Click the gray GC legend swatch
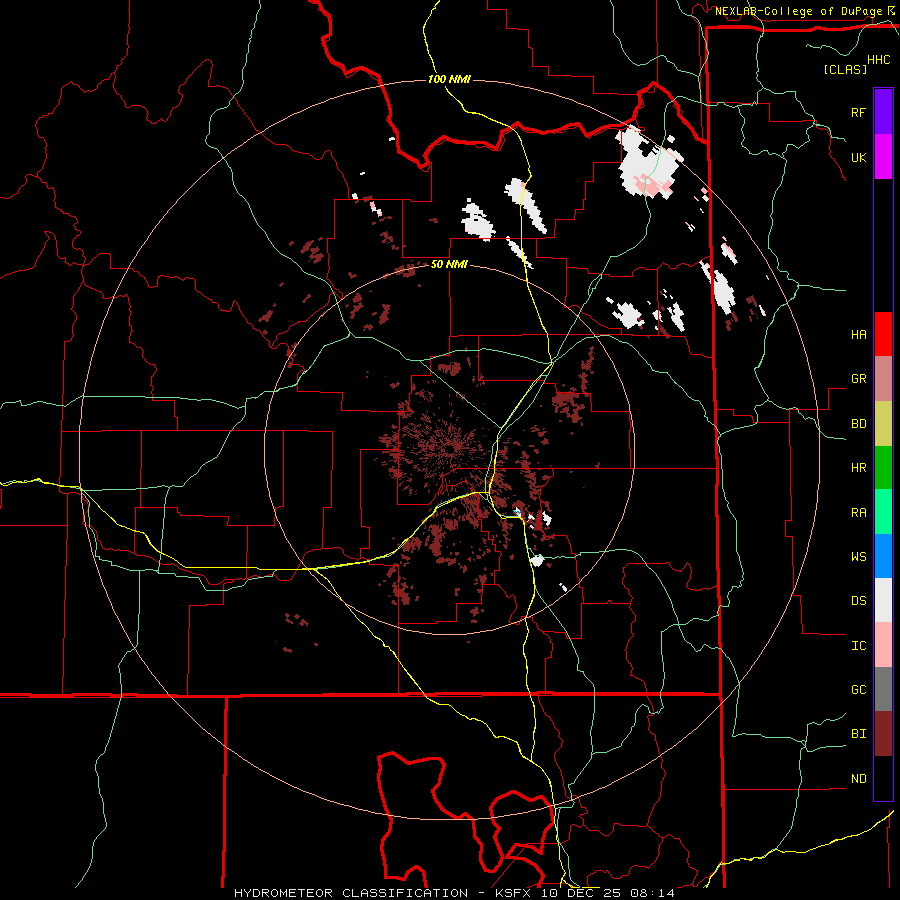Image resolution: width=900 pixels, height=900 pixels. point(883,689)
